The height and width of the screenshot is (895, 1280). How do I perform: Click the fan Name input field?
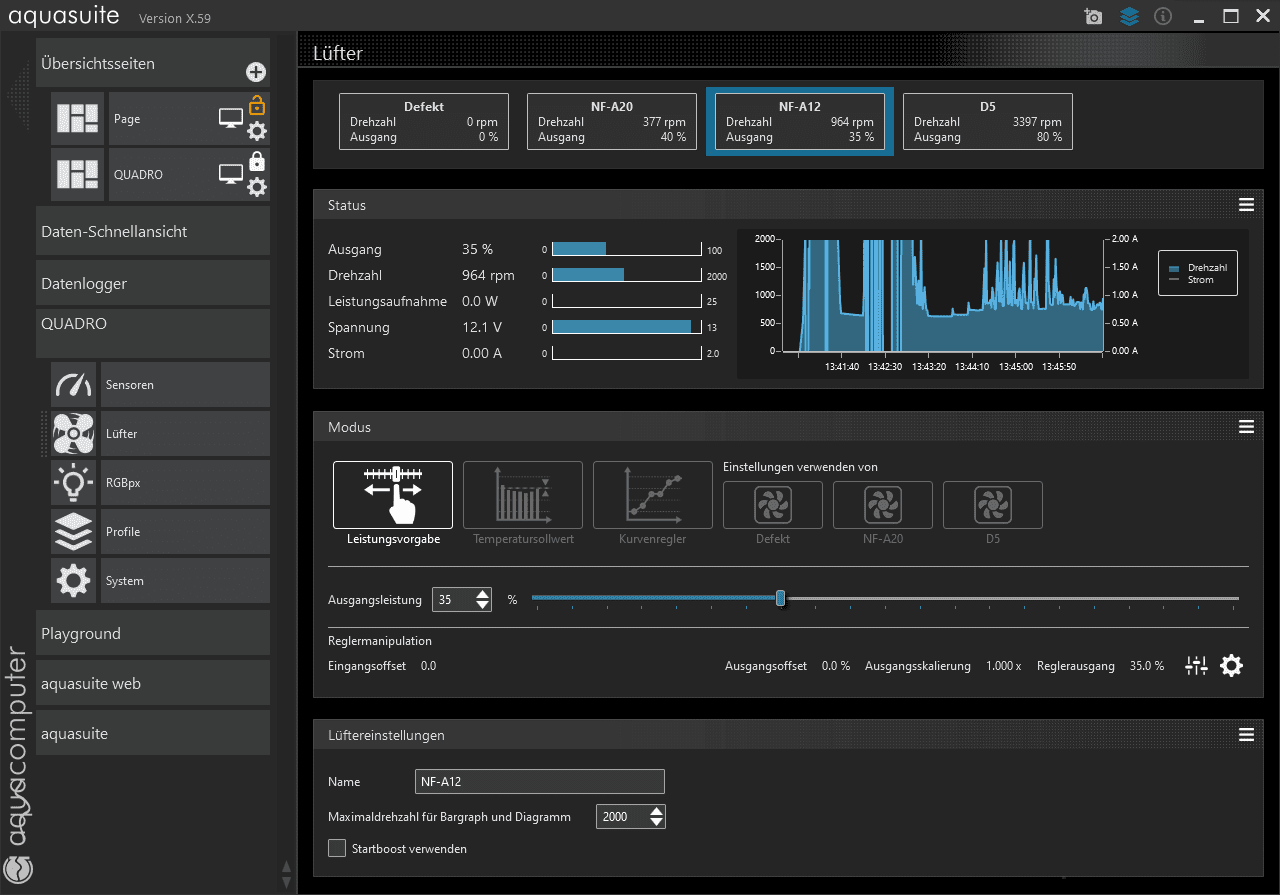tap(540, 782)
